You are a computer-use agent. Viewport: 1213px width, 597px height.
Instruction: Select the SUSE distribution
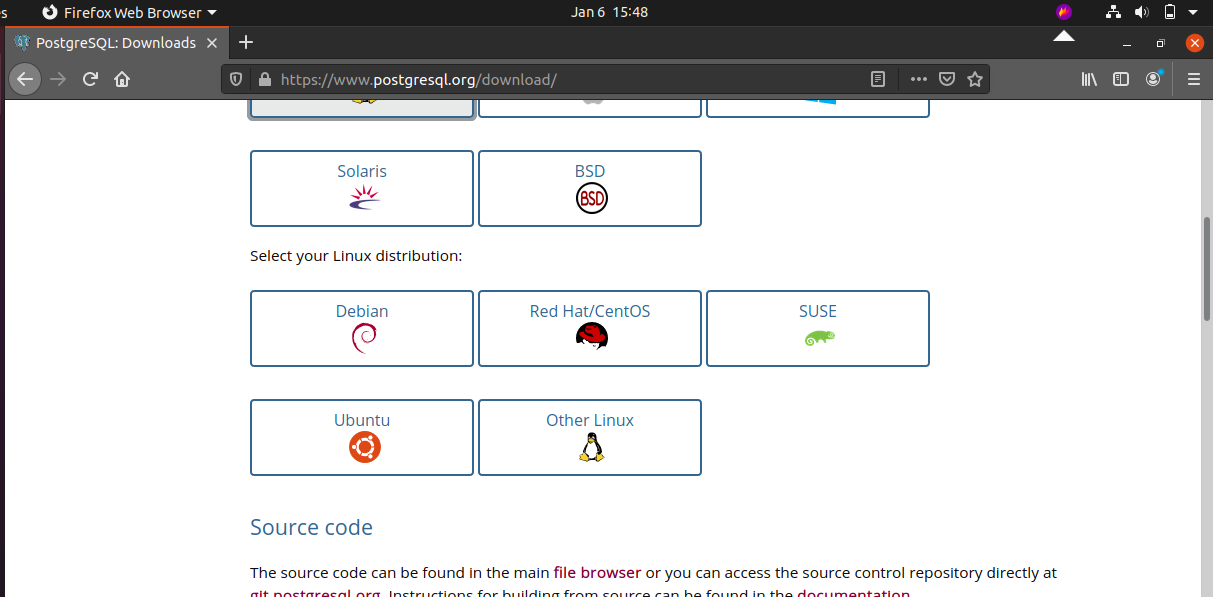point(818,328)
